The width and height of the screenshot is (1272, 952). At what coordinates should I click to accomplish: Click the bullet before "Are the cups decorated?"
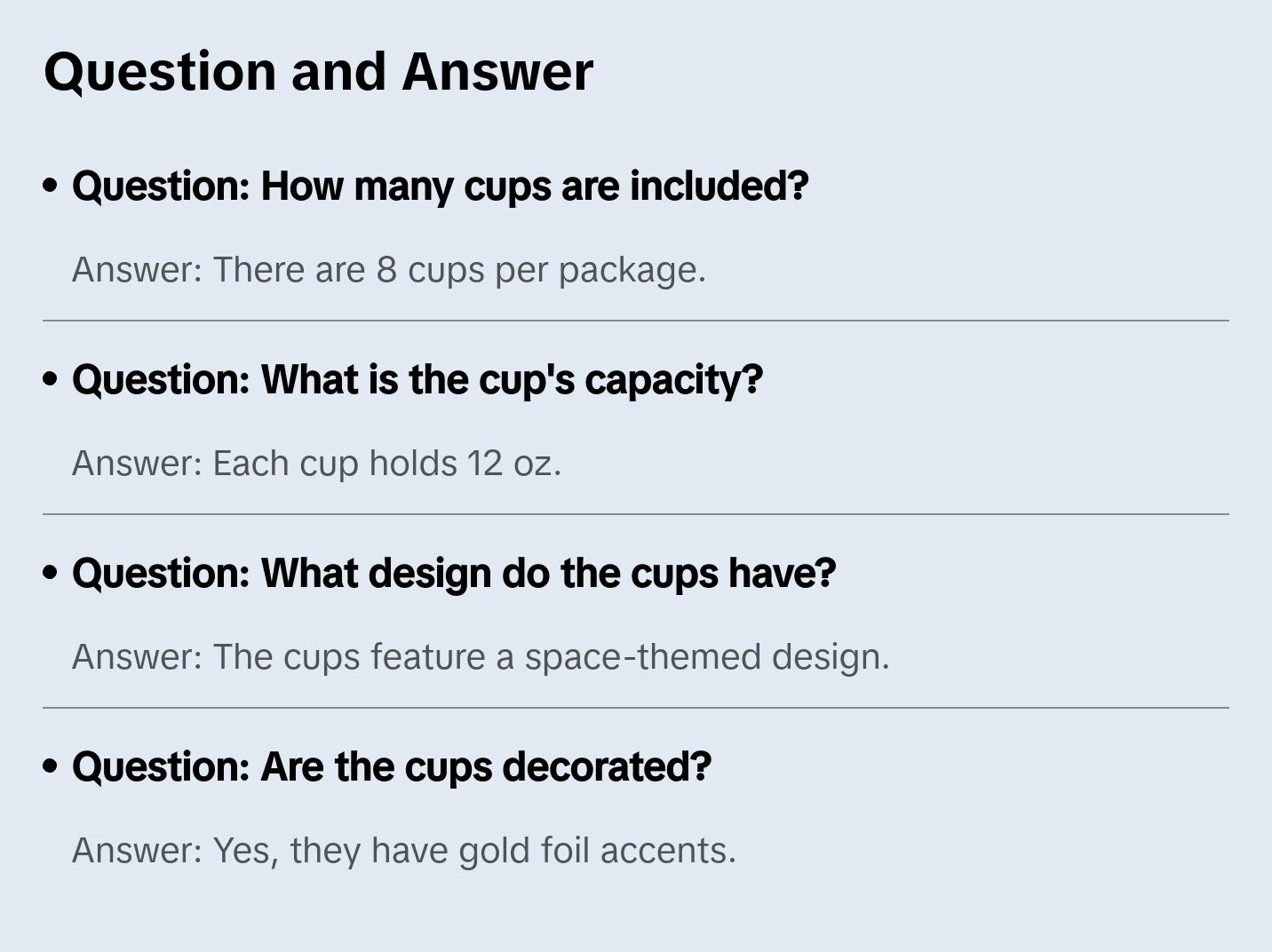pyautogui.click(x=51, y=766)
